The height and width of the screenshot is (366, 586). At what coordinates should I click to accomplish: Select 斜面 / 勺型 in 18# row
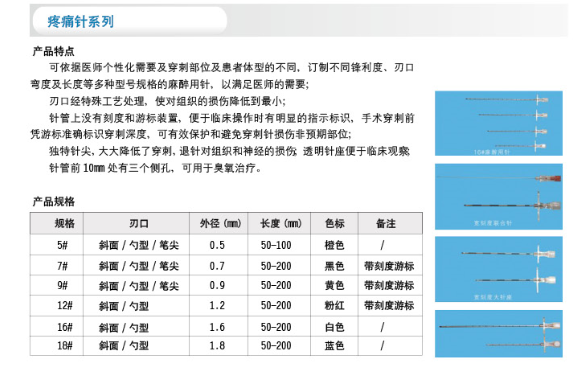coord(124,346)
